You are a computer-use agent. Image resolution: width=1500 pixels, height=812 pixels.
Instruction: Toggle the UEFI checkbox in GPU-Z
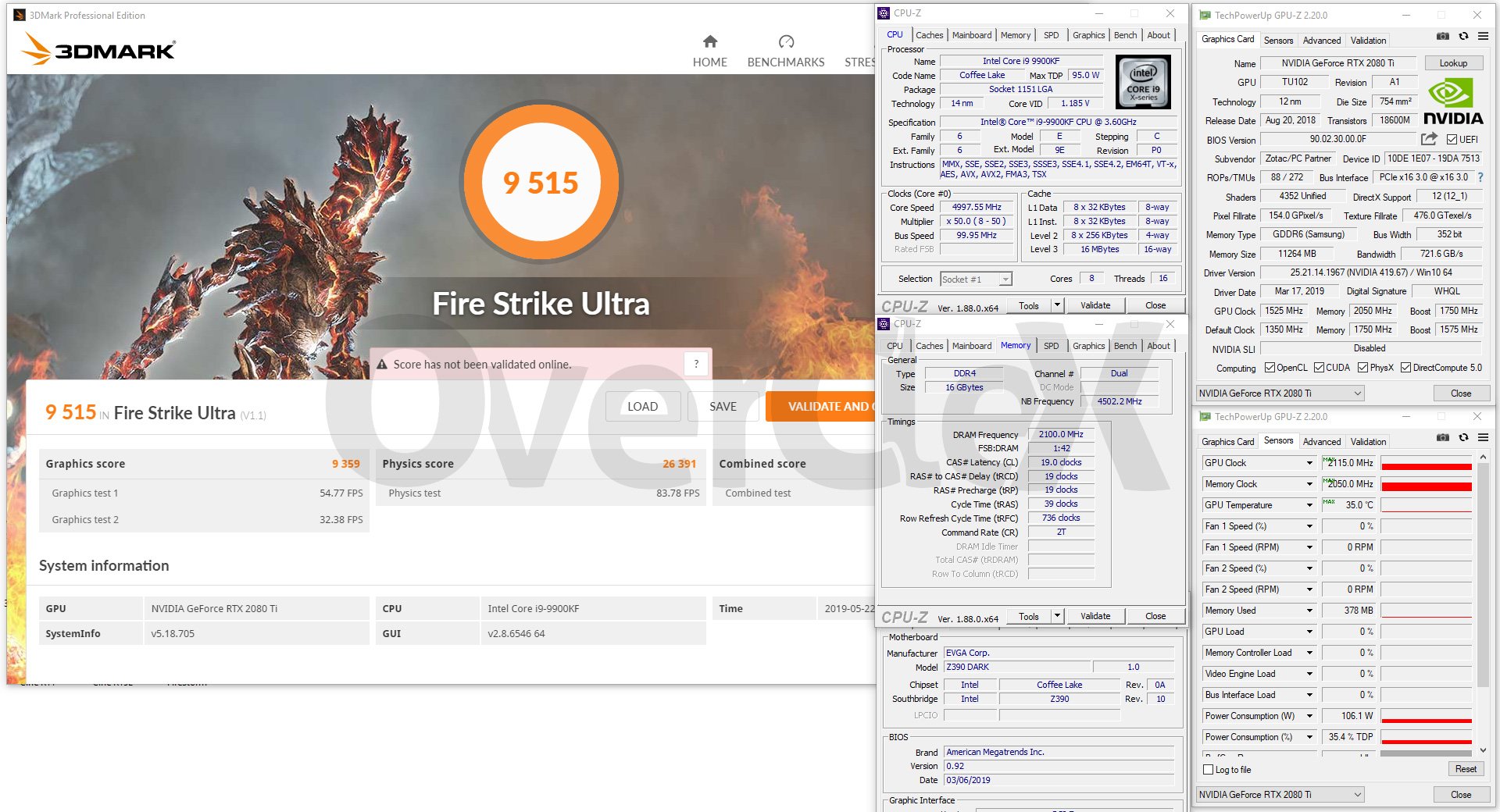pyautogui.click(x=1452, y=140)
